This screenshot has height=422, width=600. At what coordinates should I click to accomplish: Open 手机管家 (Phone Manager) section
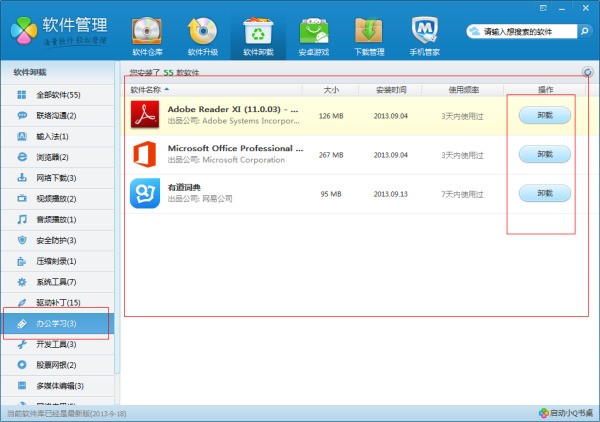point(426,36)
